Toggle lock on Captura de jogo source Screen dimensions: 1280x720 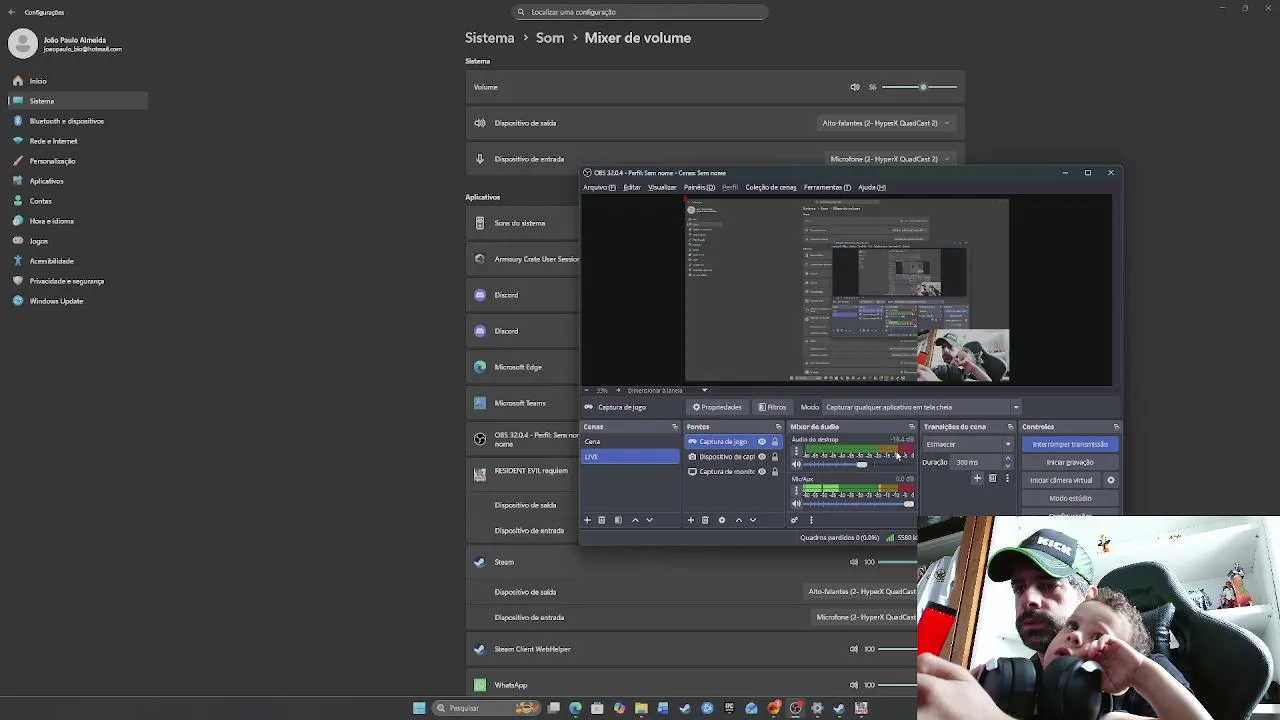click(774, 442)
